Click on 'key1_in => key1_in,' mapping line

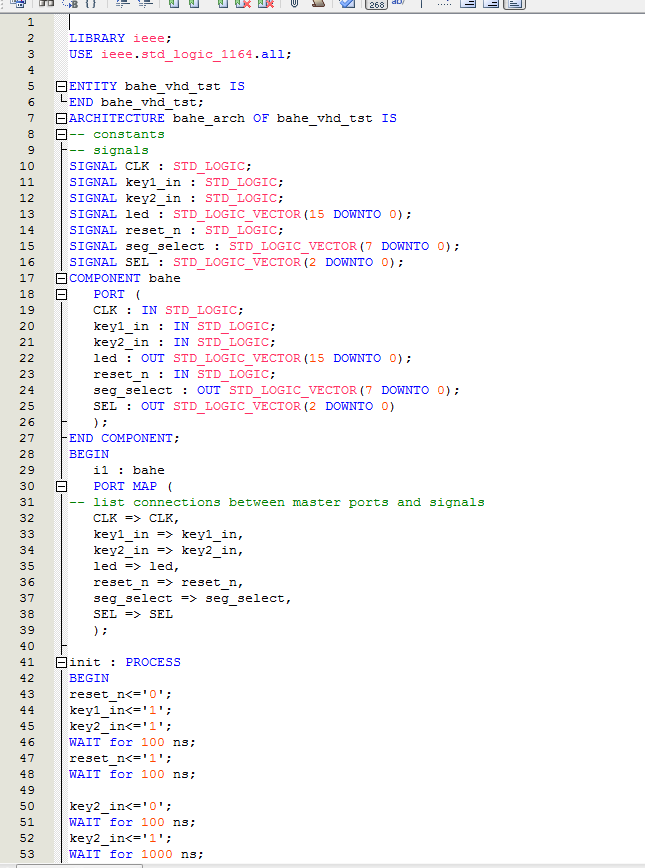pos(168,535)
